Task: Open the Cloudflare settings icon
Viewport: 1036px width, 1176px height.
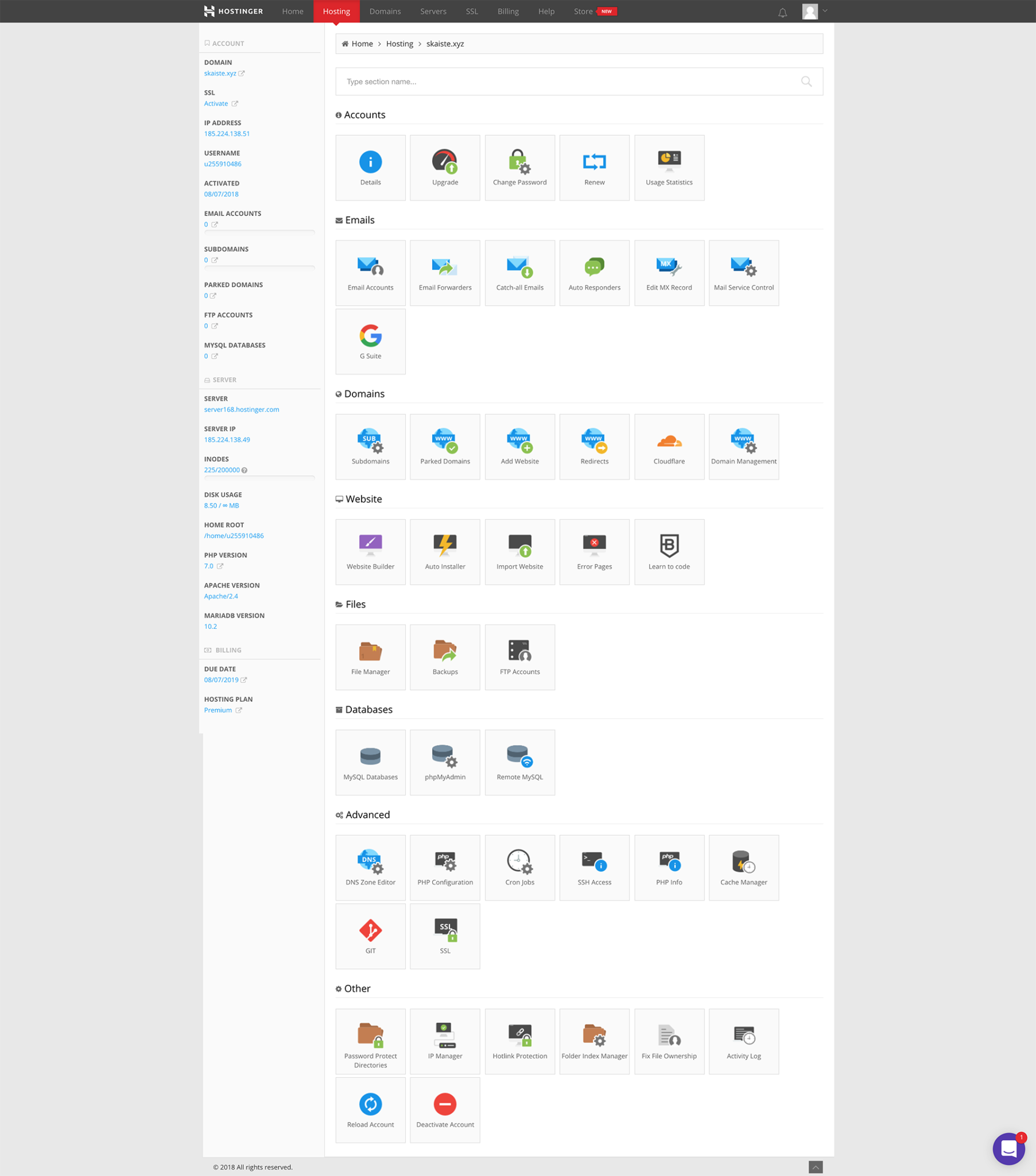Action: point(669,446)
